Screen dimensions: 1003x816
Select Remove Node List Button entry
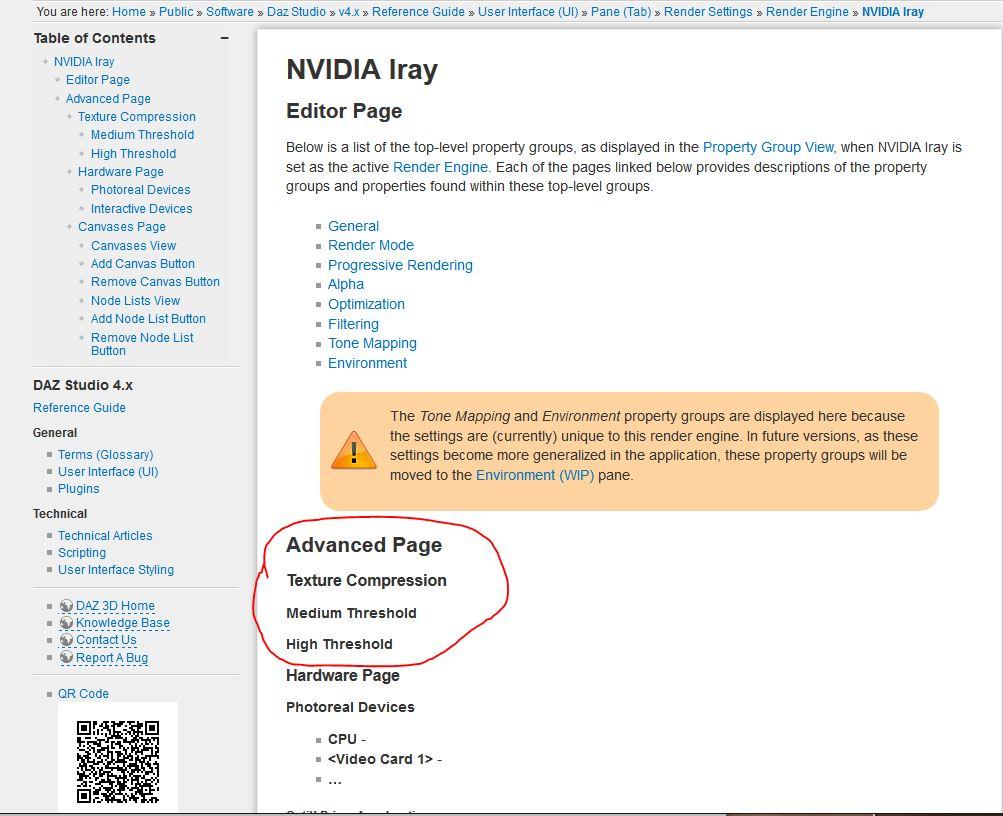(x=142, y=344)
